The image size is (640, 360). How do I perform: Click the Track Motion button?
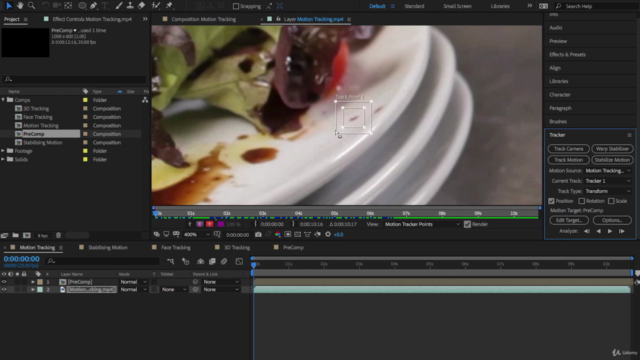[569, 160]
